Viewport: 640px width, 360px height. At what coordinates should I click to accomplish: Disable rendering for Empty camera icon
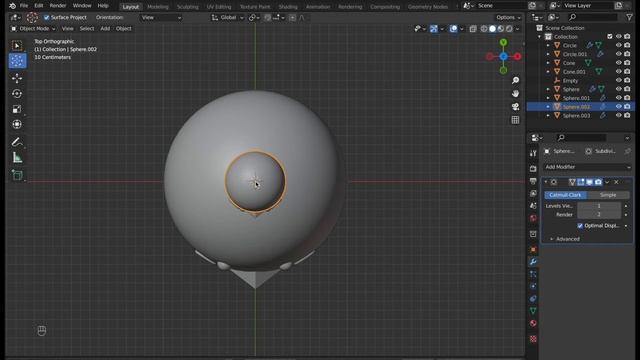click(627, 80)
